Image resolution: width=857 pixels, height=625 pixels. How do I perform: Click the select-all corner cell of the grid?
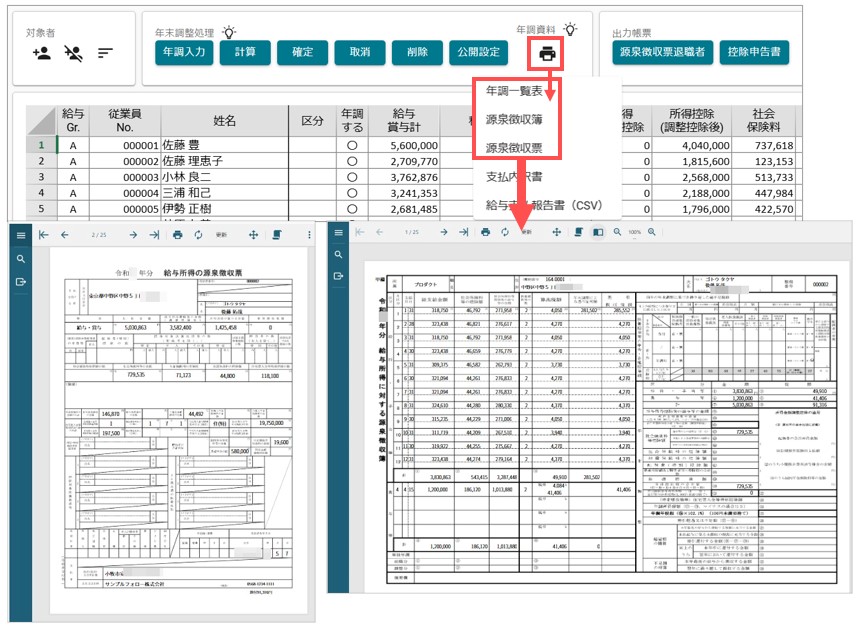42,121
